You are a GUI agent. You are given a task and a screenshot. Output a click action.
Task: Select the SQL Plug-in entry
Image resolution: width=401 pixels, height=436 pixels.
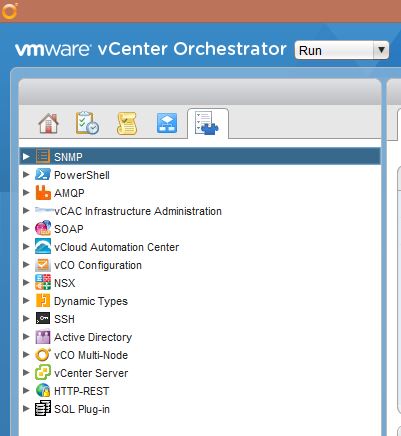82,409
